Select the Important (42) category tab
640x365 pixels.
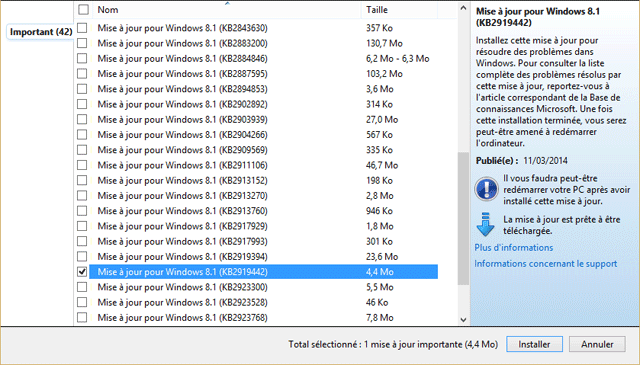tap(41, 32)
